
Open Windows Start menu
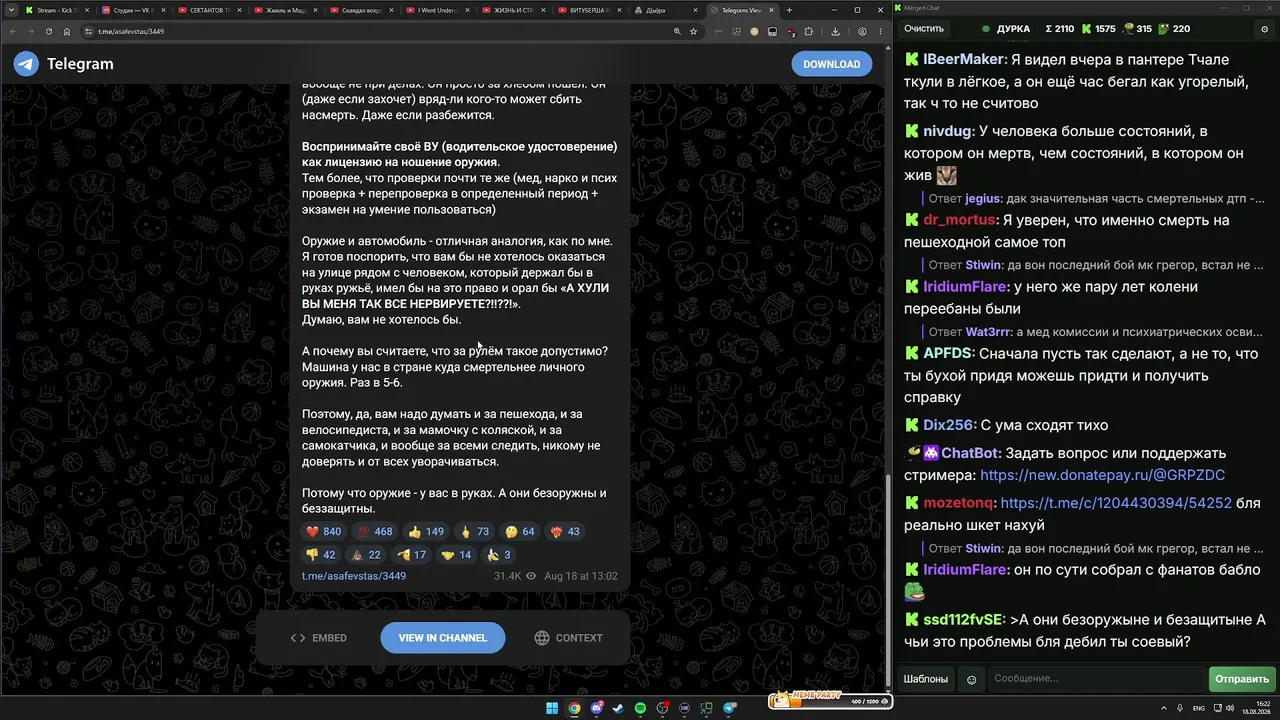(552, 708)
